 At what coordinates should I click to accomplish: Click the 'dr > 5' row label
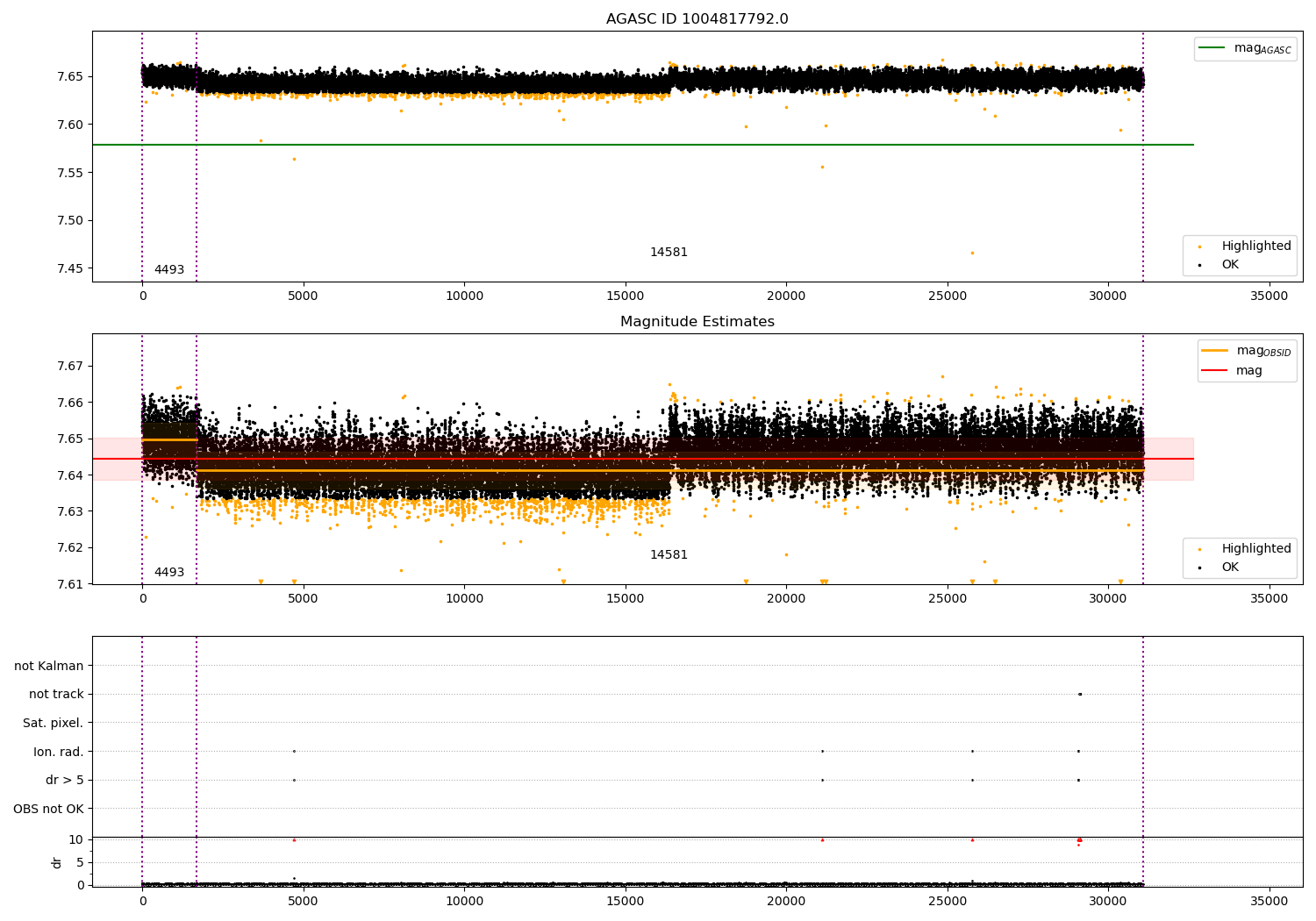click(x=64, y=780)
